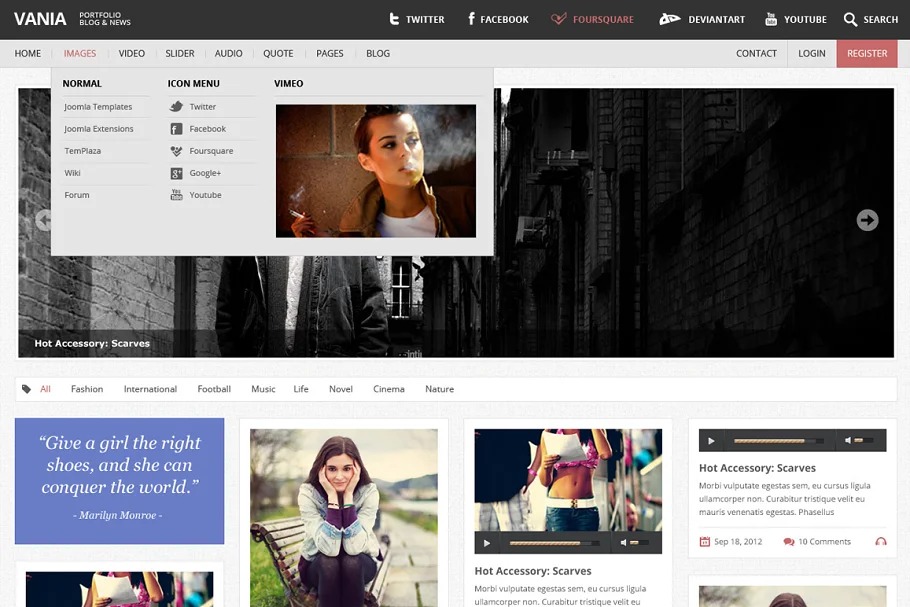Toggle mute on audio player under midriff photo
The width and height of the screenshot is (910, 607).
tap(624, 543)
